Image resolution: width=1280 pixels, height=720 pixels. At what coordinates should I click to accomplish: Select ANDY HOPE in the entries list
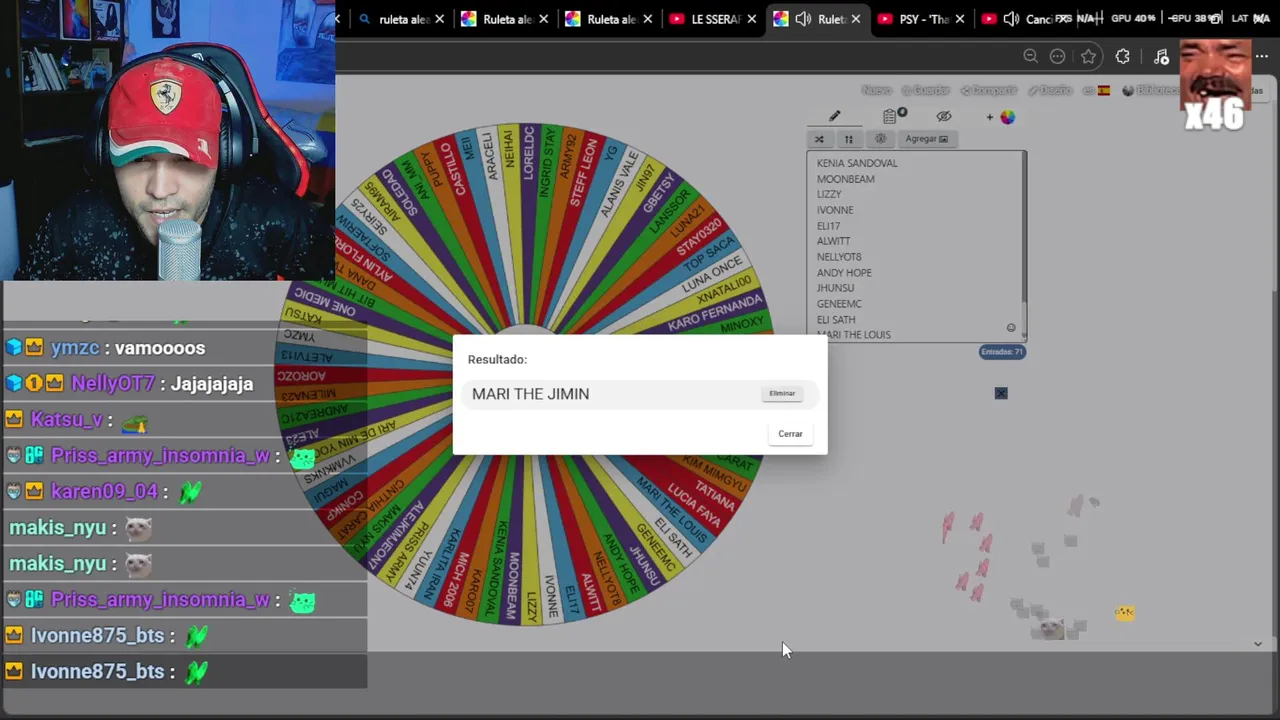coord(844,272)
